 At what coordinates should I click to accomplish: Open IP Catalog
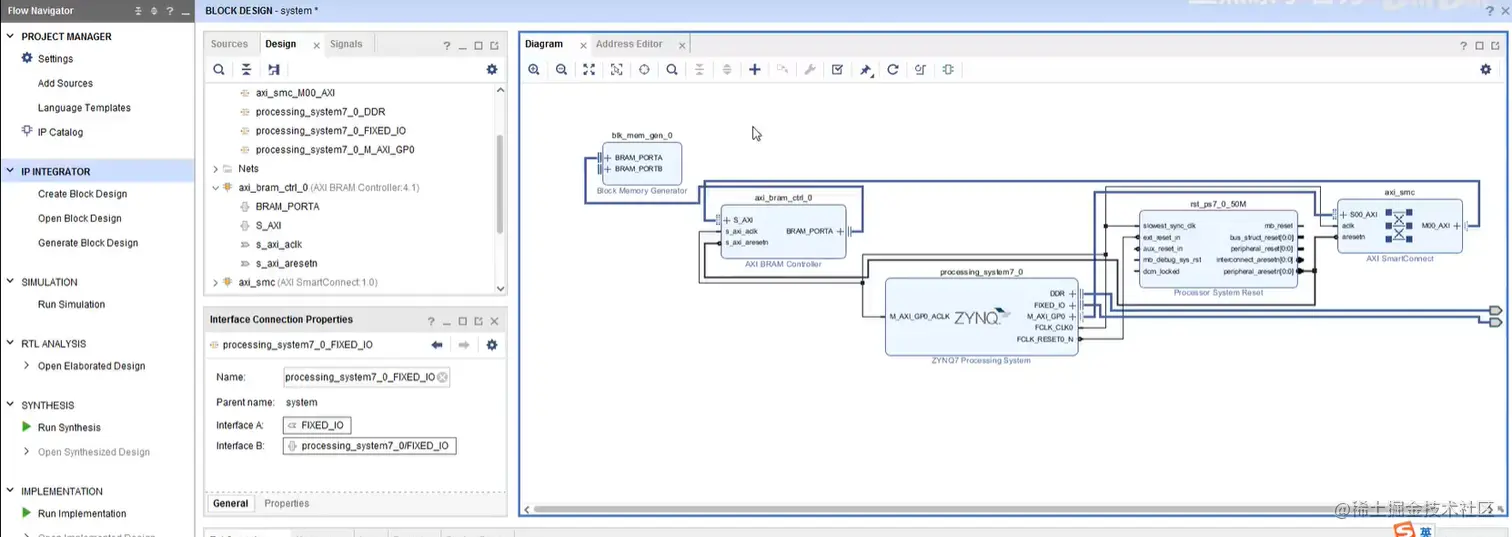point(60,132)
